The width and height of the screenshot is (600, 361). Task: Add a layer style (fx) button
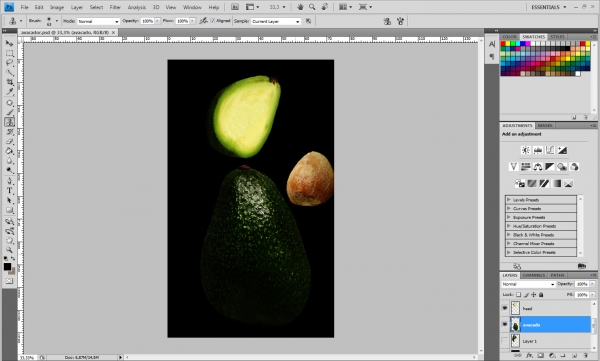tap(529, 356)
